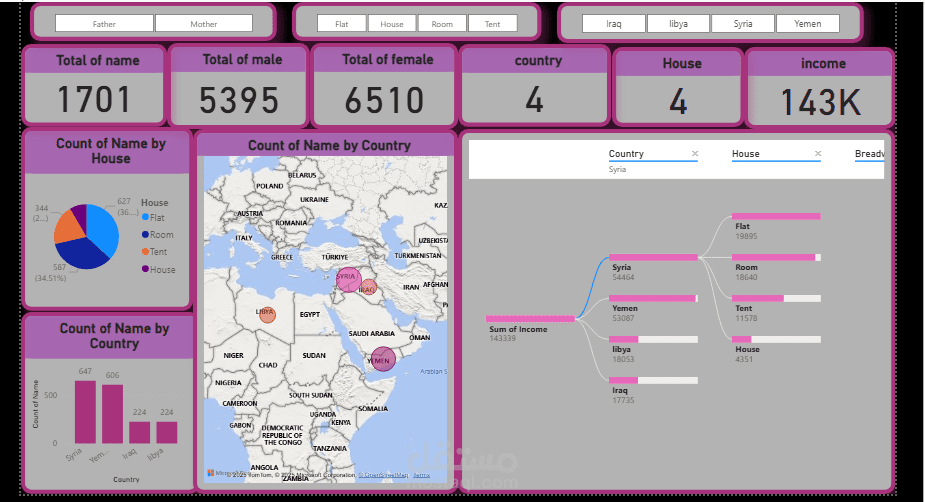Click the Total of name card value 1701
This screenshot has height=502, width=925.
pyautogui.click(x=94, y=99)
